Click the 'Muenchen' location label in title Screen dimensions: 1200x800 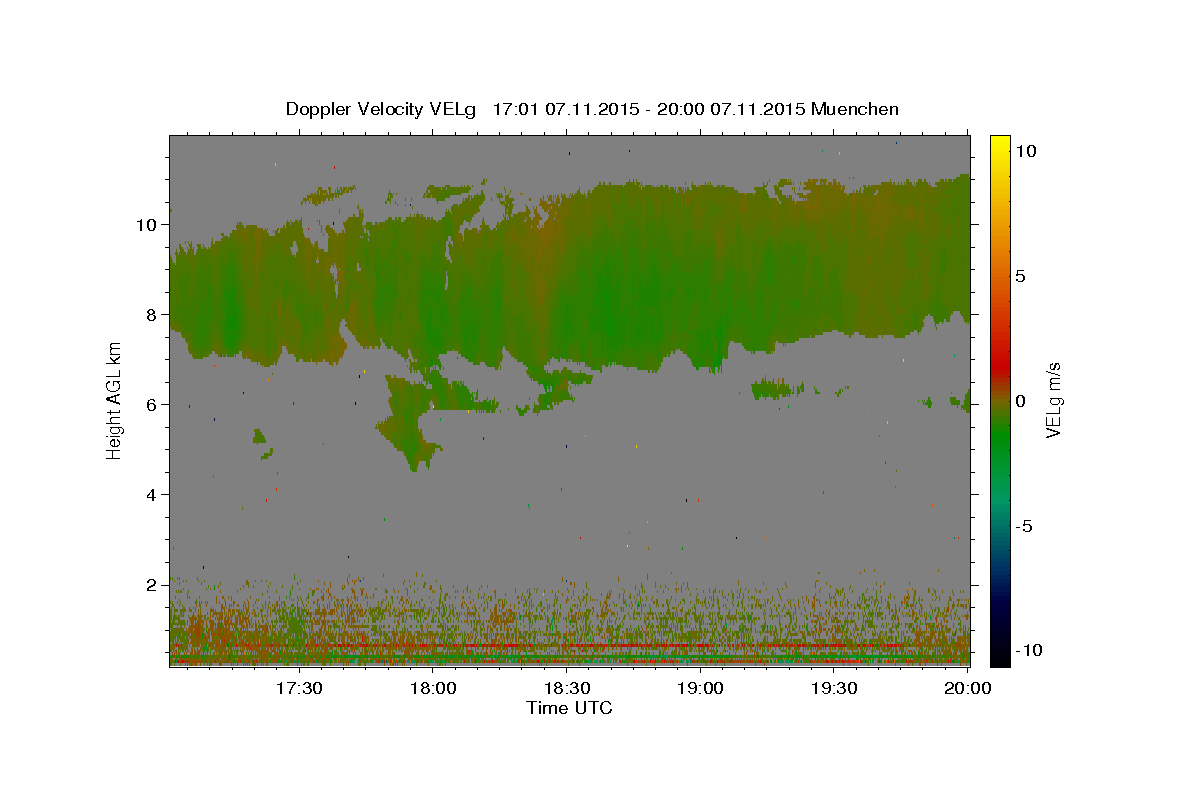click(855, 109)
